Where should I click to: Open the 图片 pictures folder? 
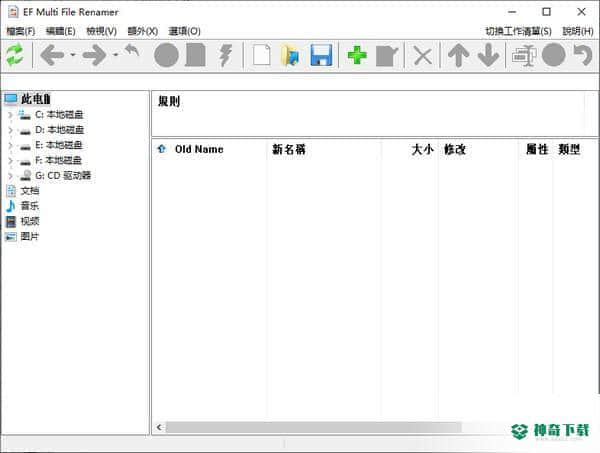pos(29,236)
